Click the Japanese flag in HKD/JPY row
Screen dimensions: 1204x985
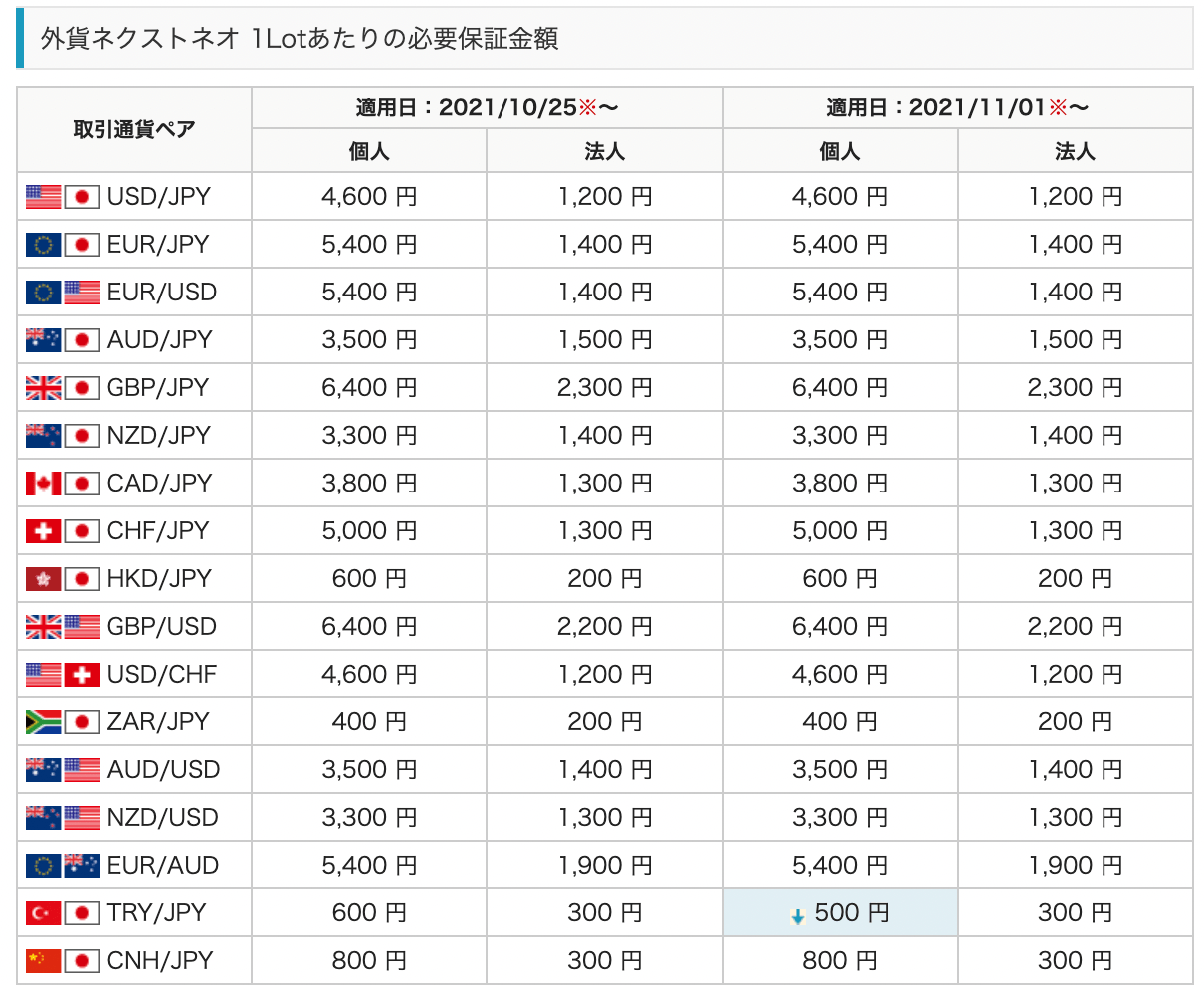click(x=82, y=579)
